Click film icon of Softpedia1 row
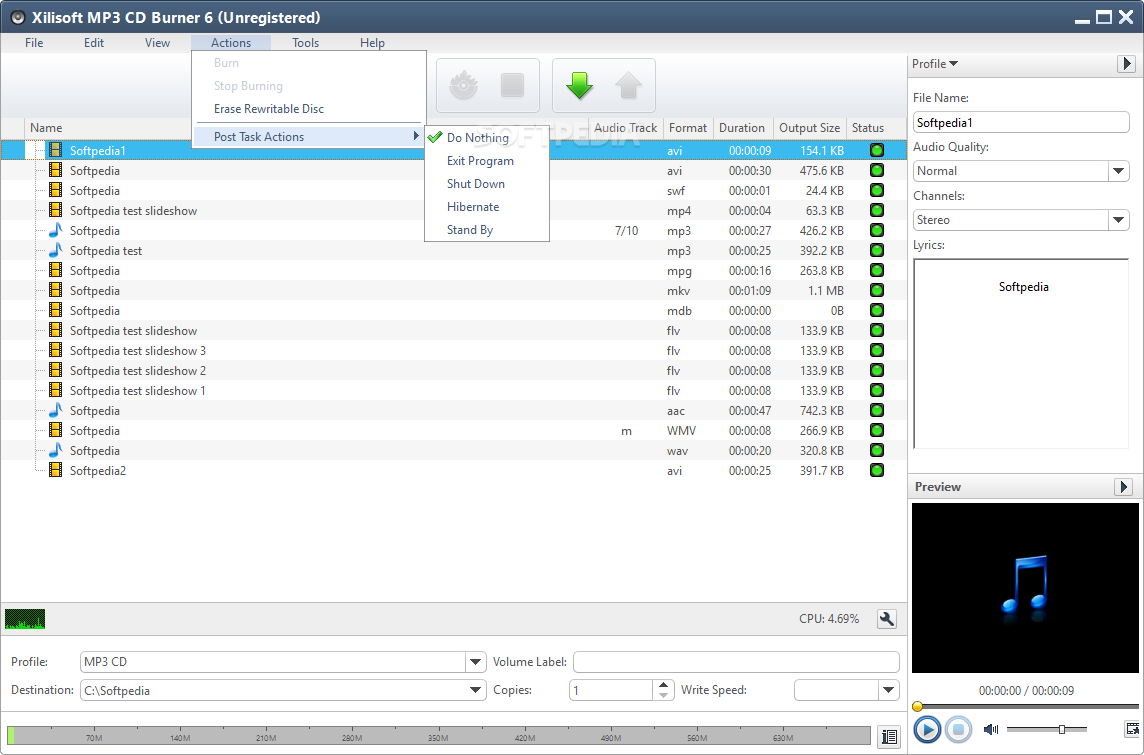The width and height of the screenshot is (1144, 755). [55, 150]
